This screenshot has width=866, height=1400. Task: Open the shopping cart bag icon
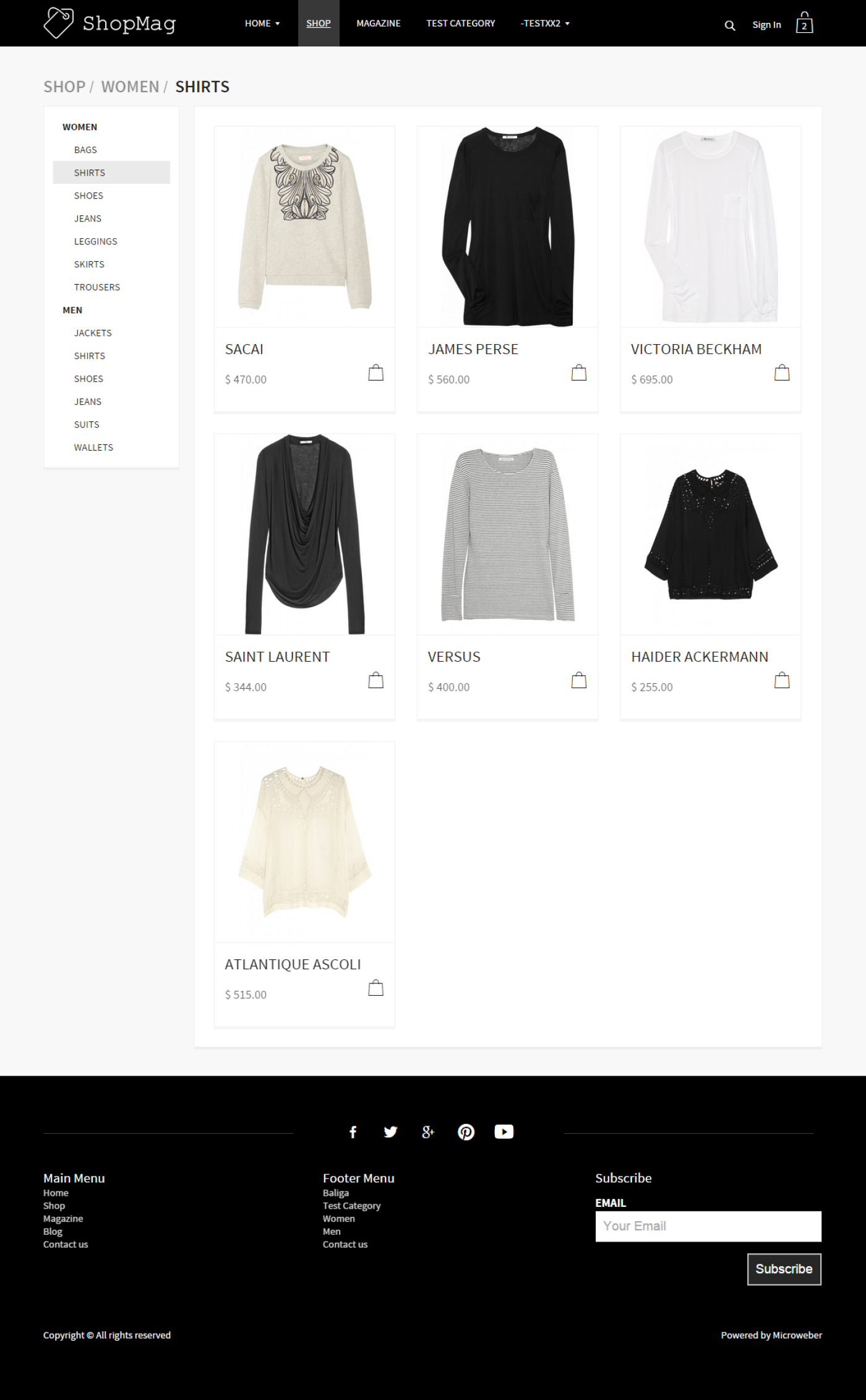click(804, 22)
